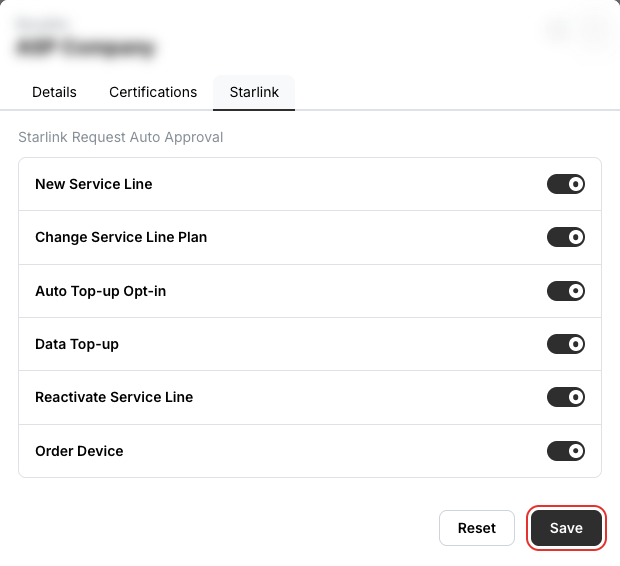The width and height of the screenshot is (620, 566).
Task: Toggle New Service Line auto approval switch
Action: (566, 184)
